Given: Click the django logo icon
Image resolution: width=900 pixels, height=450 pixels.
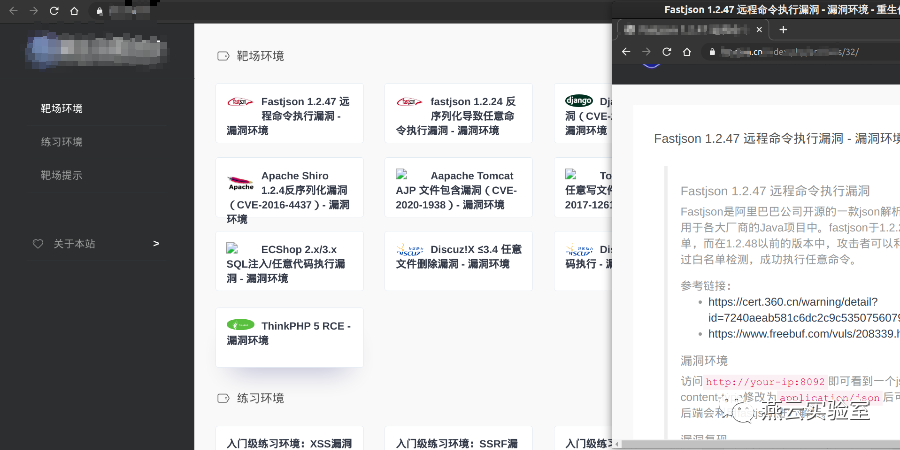Looking at the screenshot, I should (x=579, y=100).
